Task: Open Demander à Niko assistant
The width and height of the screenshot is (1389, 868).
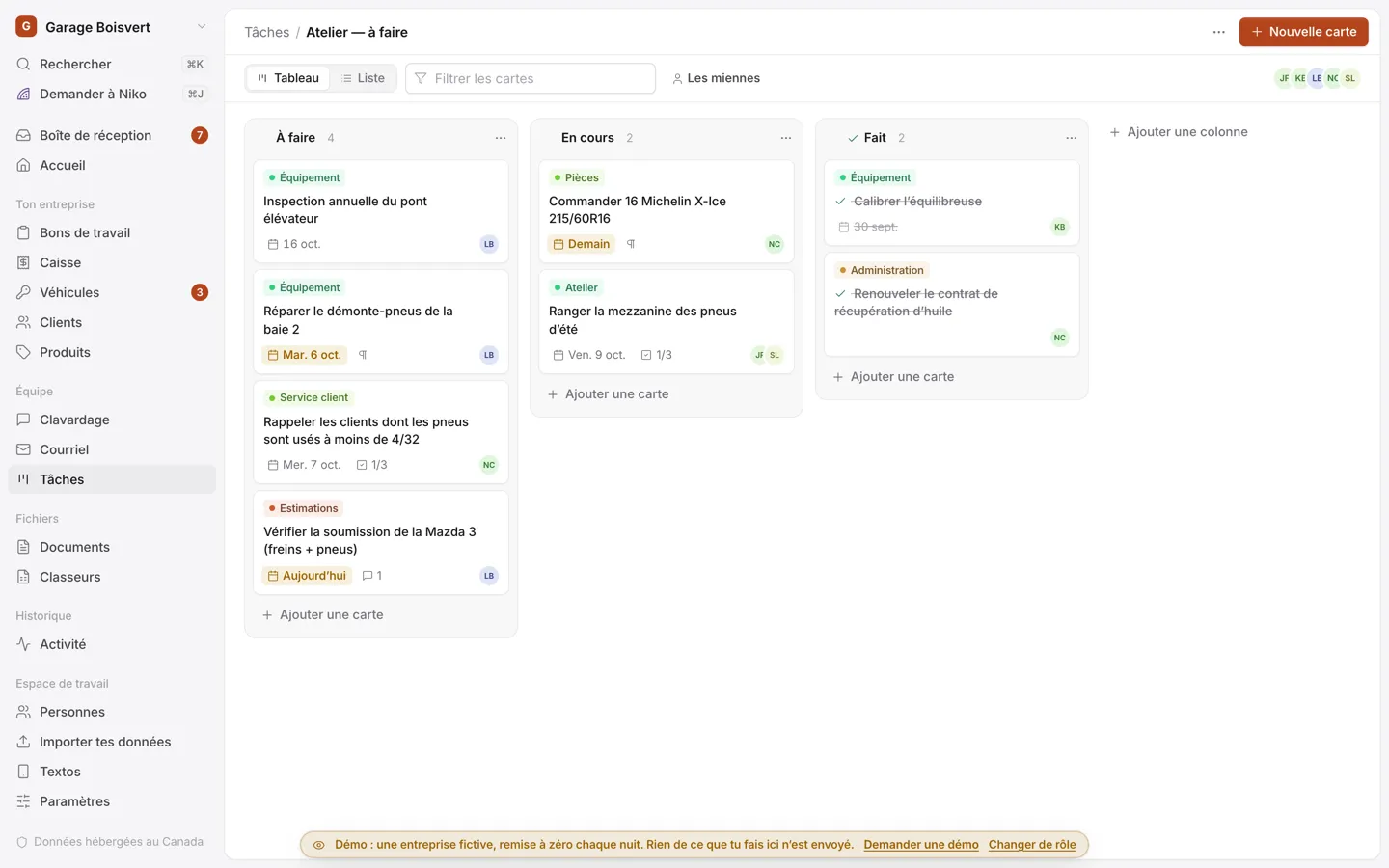Action: (x=112, y=94)
